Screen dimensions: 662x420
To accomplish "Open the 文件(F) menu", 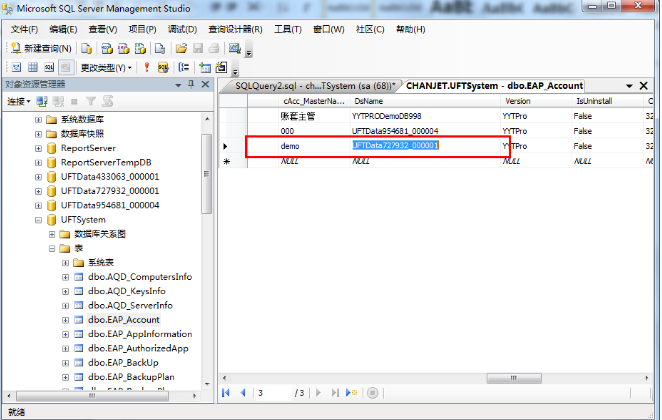I will [24, 29].
